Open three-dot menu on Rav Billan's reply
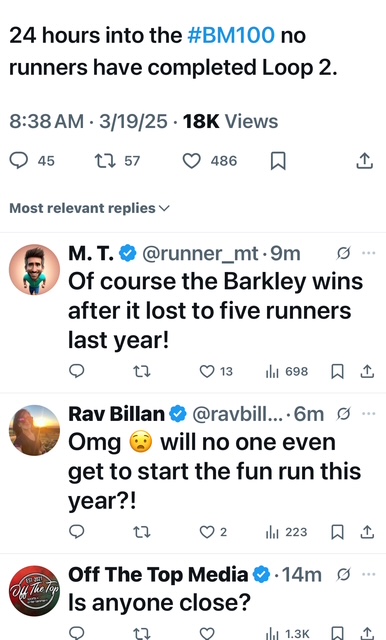This screenshot has width=386, height=640. (x=368, y=414)
